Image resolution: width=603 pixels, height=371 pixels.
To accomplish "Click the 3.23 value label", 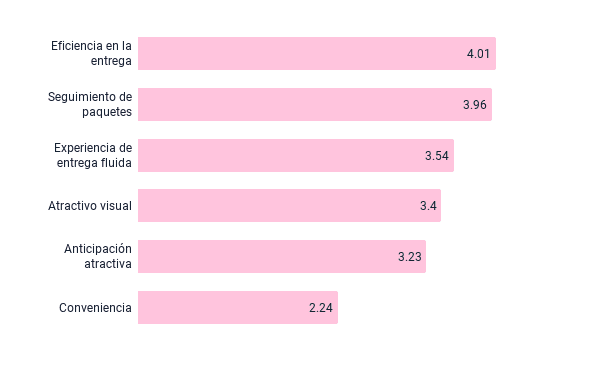I will coord(410,257).
